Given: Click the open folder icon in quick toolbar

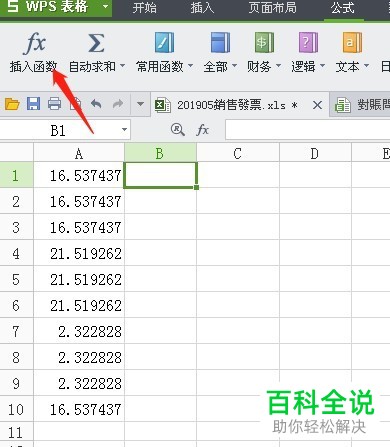Looking at the screenshot, I should (12, 104).
